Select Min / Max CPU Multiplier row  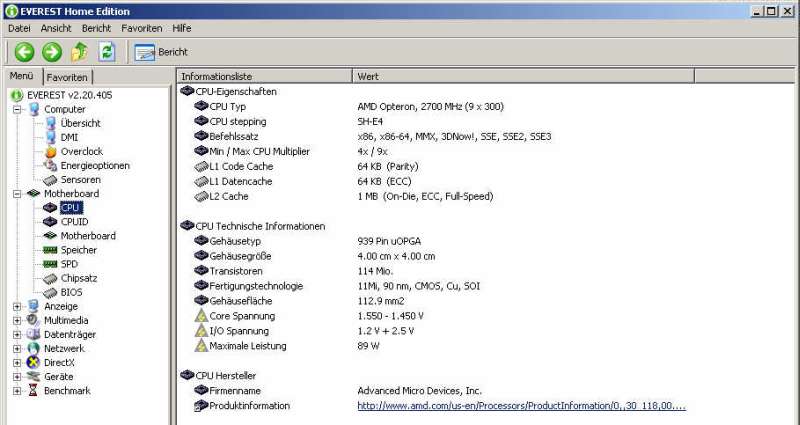tap(291, 152)
